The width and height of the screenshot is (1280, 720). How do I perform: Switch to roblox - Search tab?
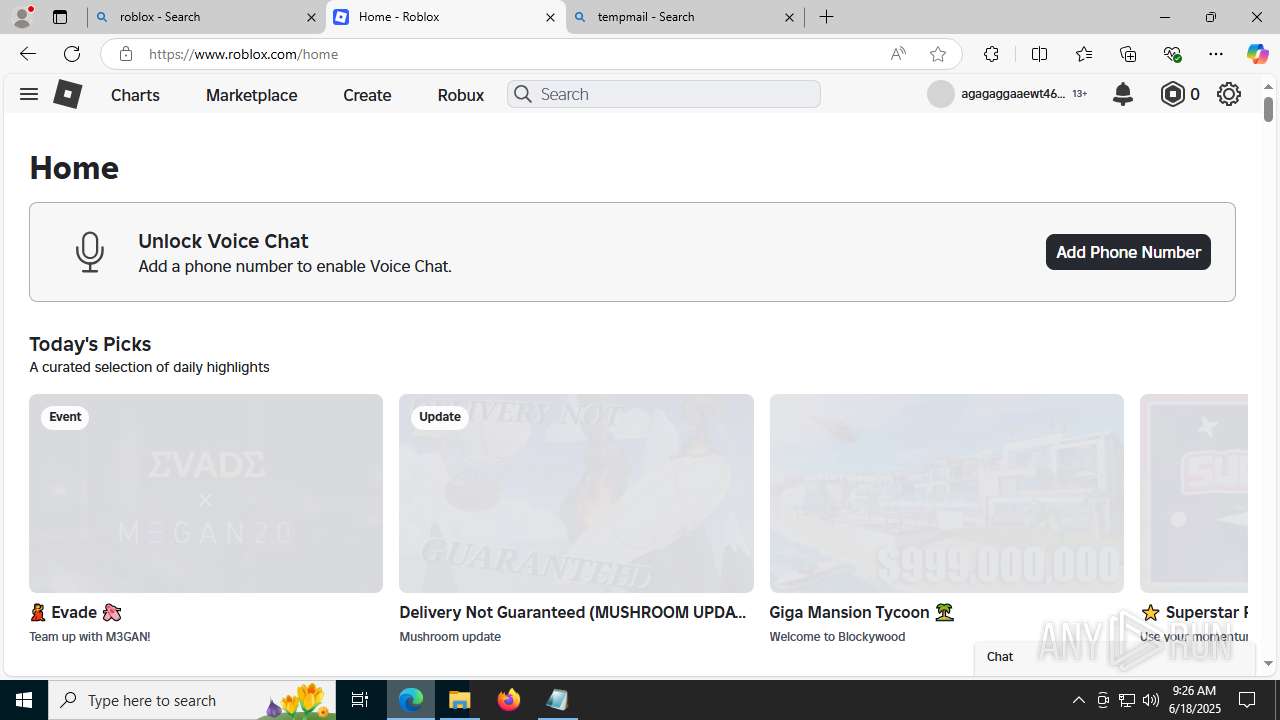(206, 17)
